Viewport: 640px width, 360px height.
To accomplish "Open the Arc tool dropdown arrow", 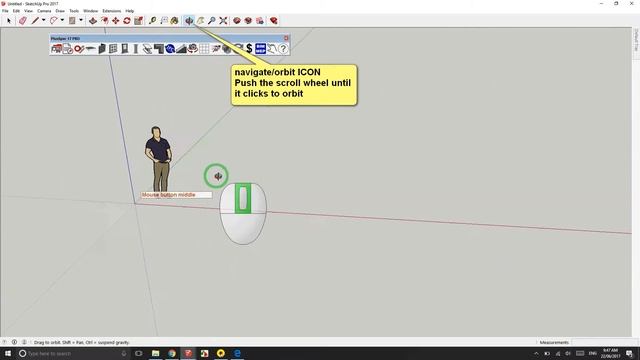I will point(62,20).
